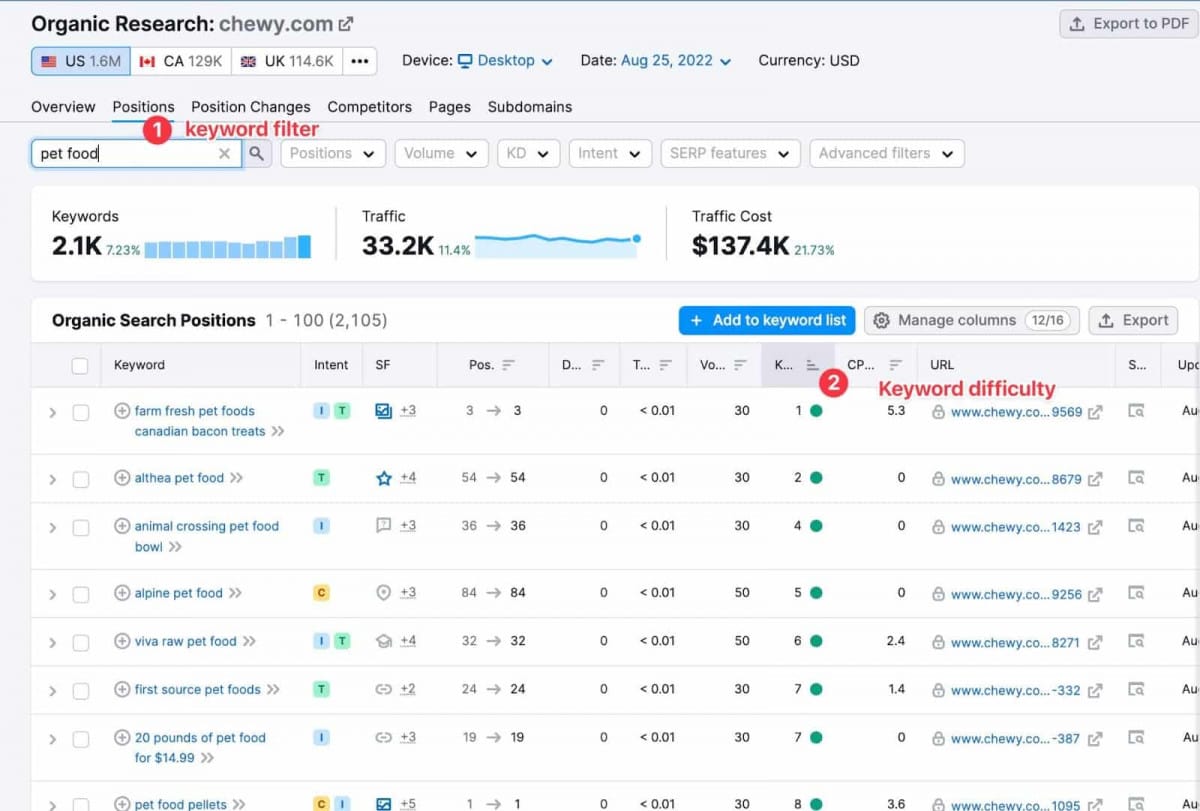1200x811 pixels.
Task: Switch to the Competitors tab
Action: [369, 107]
